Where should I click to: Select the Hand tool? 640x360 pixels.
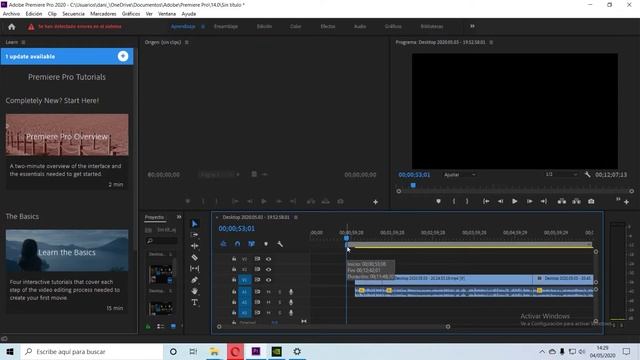(195, 291)
